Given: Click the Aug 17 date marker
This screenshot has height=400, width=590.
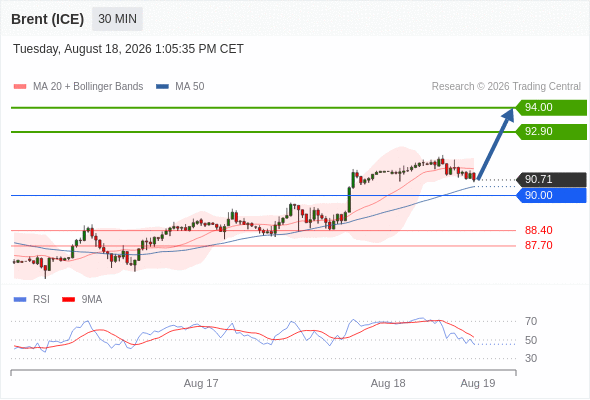Looking at the screenshot, I should (201, 383).
